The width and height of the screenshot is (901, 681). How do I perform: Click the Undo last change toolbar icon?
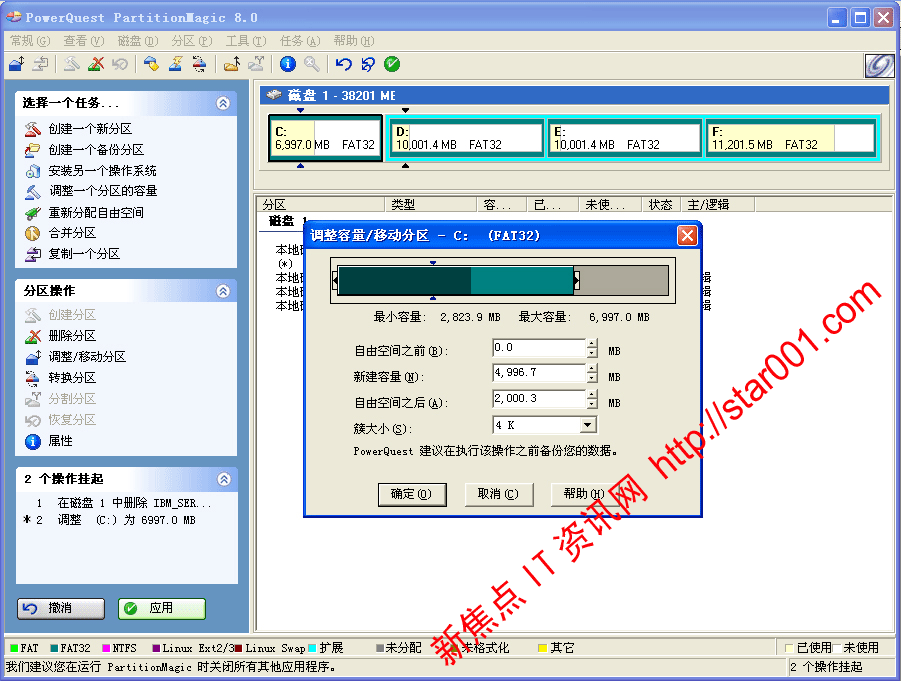[344, 64]
